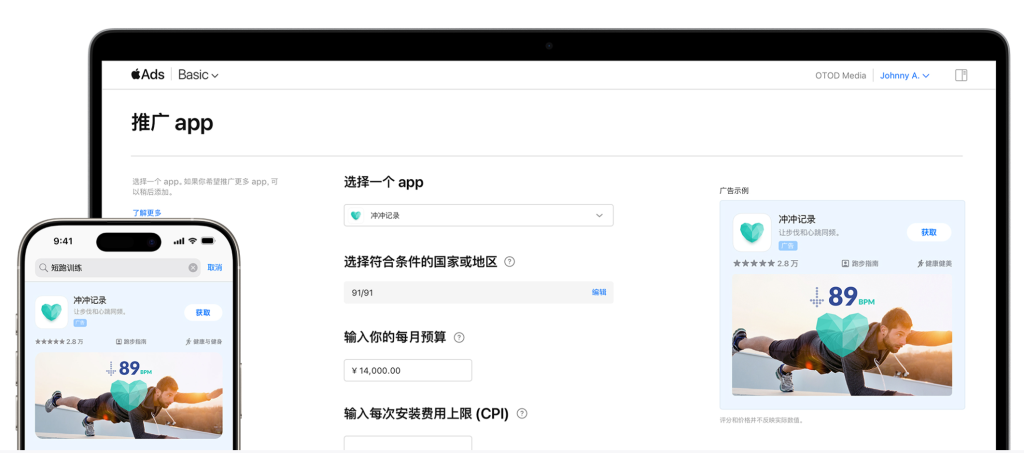Click the 编辑 link for countries
The width and height of the screenshot is (1024, 453).
coord(599,292)
